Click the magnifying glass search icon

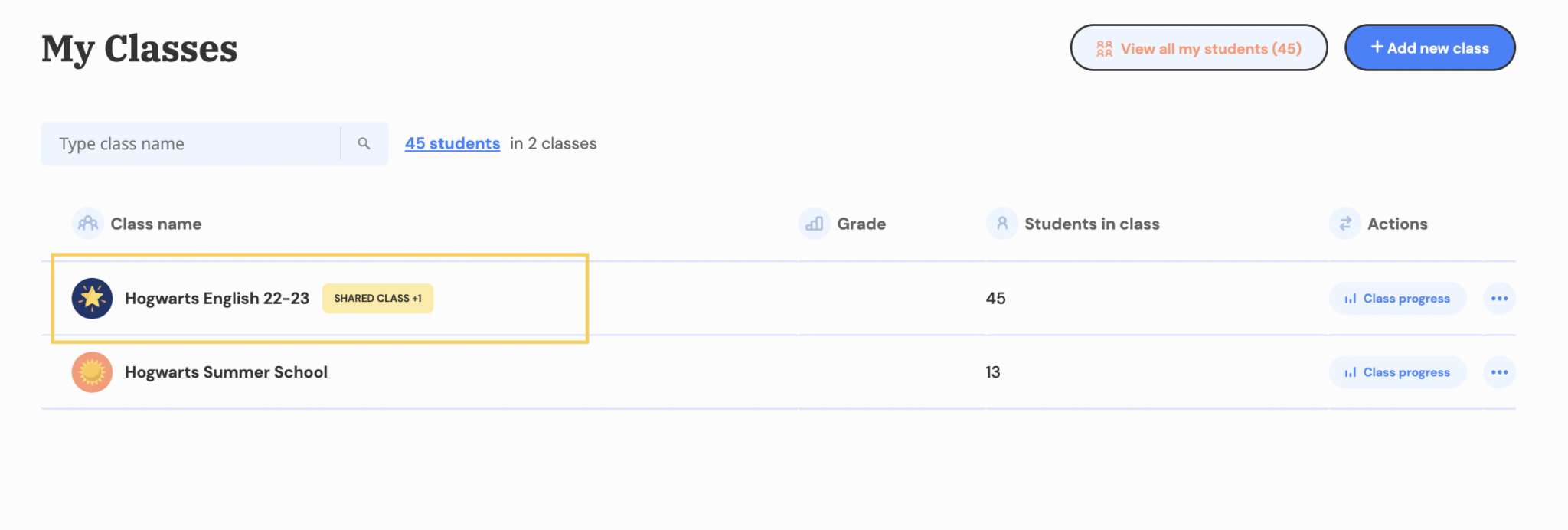364,143
